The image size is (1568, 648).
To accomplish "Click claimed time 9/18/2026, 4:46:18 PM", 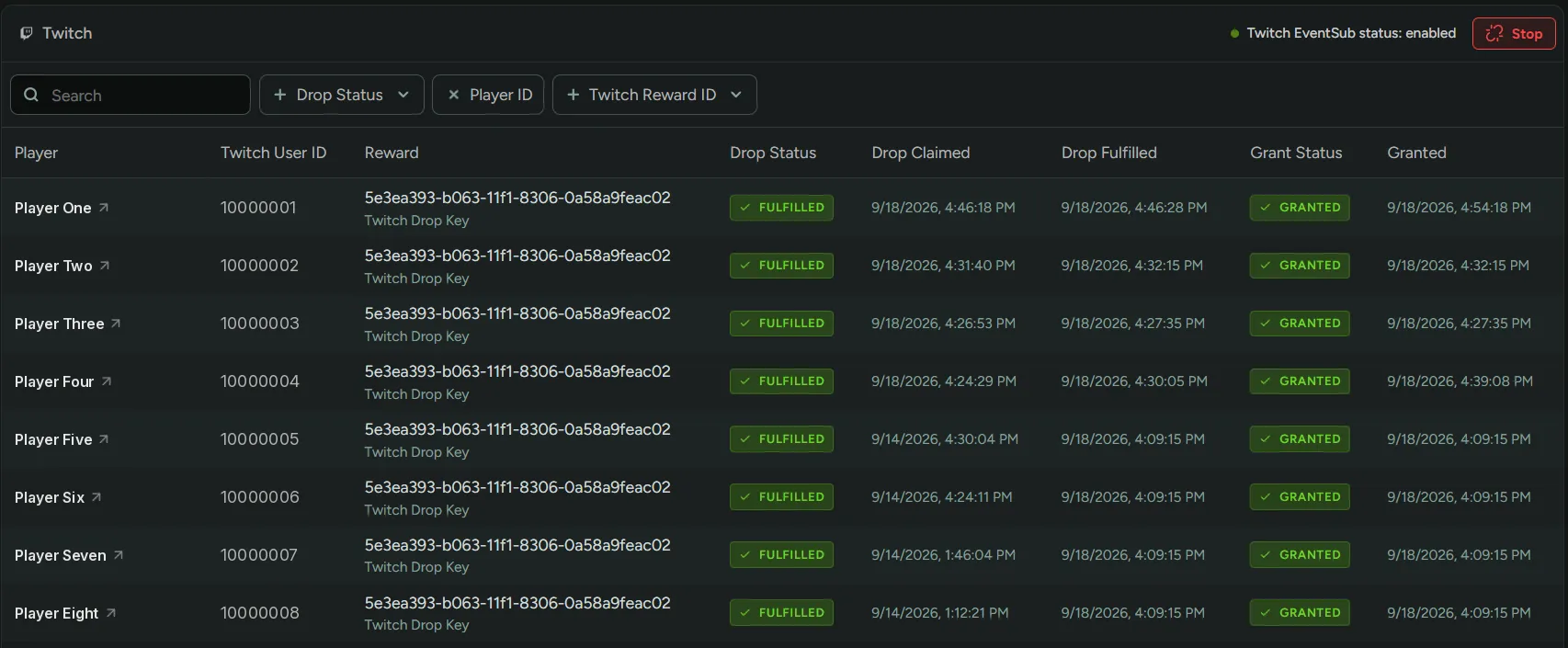I will (943, 208).
